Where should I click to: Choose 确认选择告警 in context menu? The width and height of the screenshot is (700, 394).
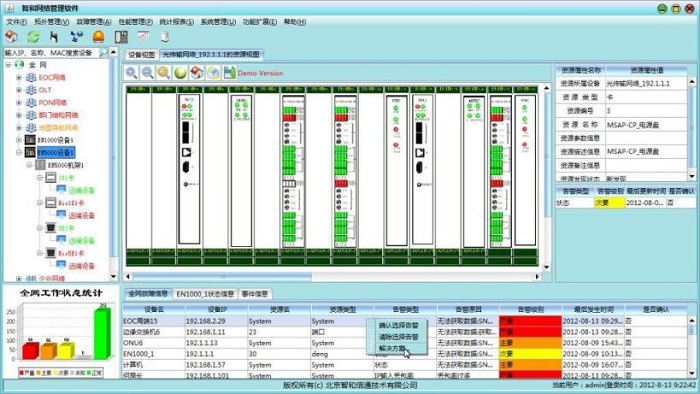(398, 325)
